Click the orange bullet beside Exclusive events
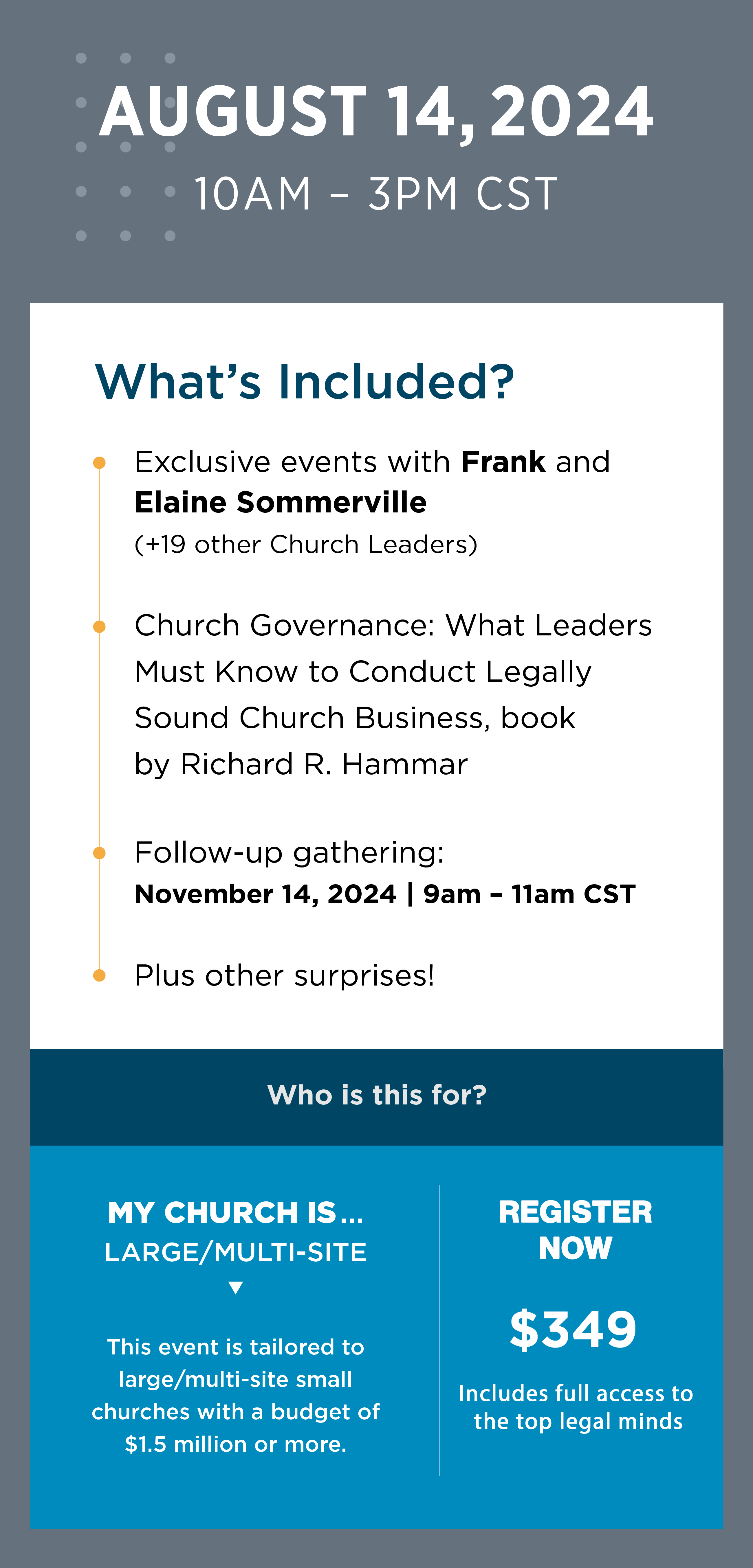The width and height of the screenshot is (753, 1568). [99, 463]
